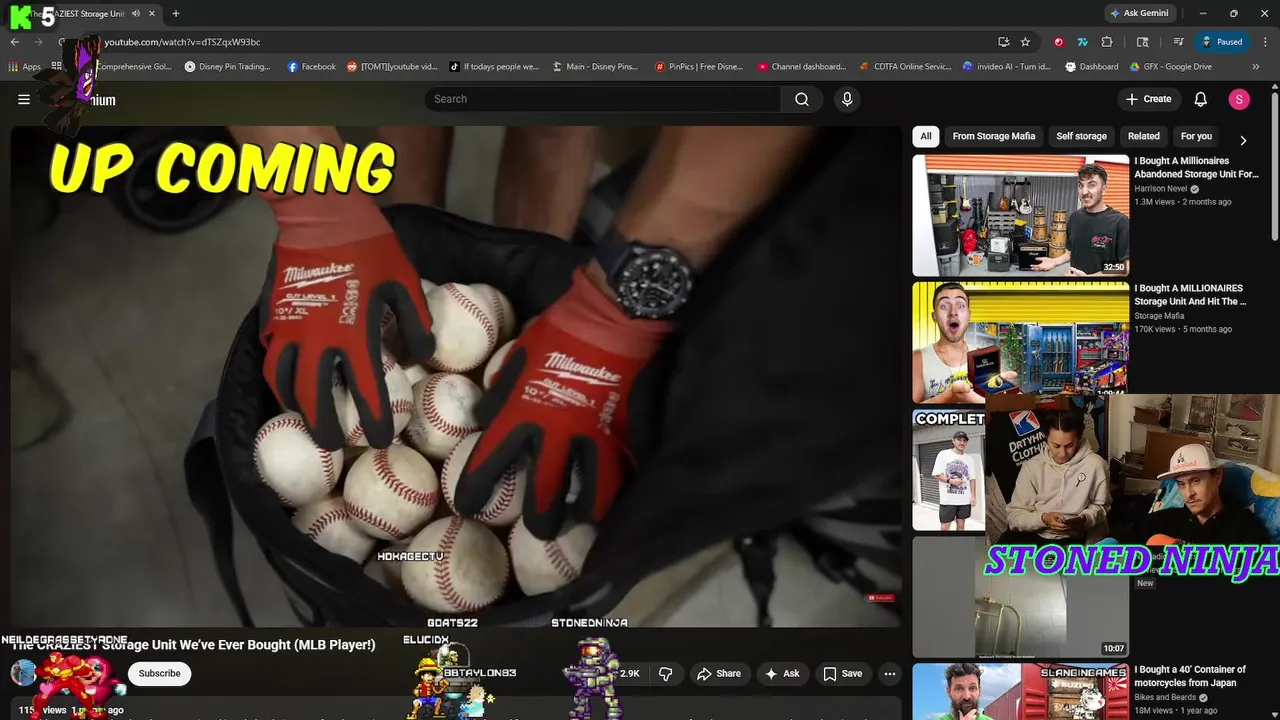1280x720 pixels.
Task: Open Harrison Nevel's abandoned storage unit thumbnail
Action: [1021, 215]
